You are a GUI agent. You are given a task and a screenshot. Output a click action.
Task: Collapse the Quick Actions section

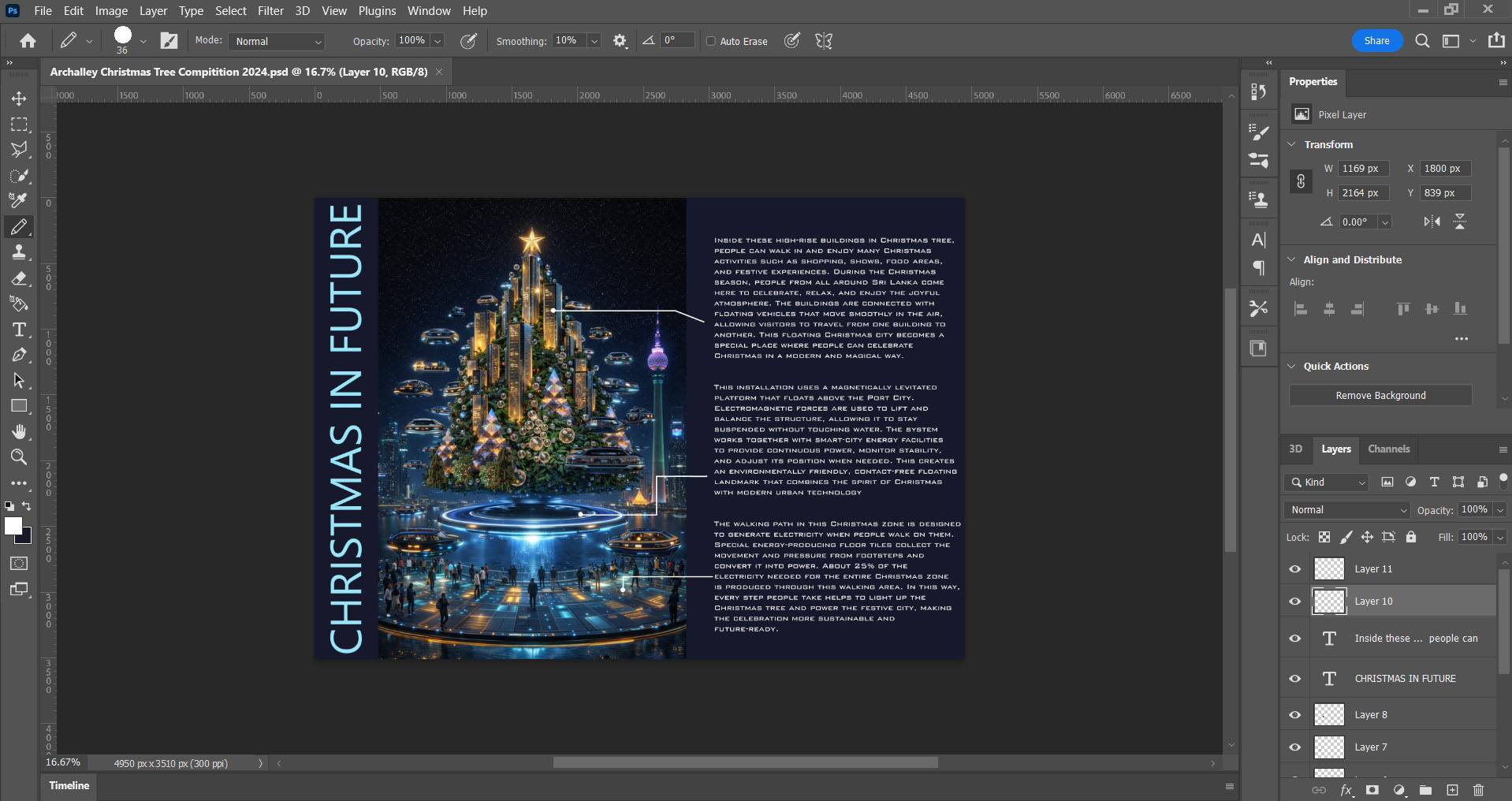tap(1292, 367)
